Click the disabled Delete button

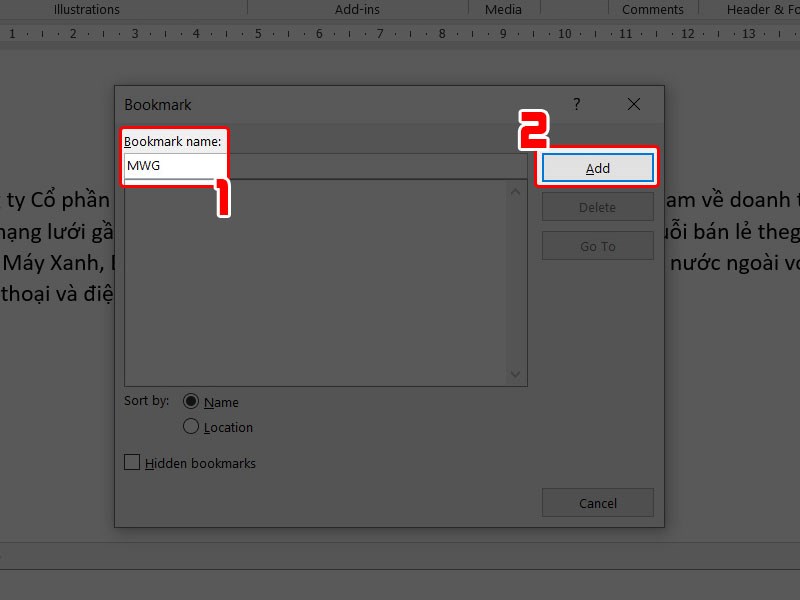(597, 207)
